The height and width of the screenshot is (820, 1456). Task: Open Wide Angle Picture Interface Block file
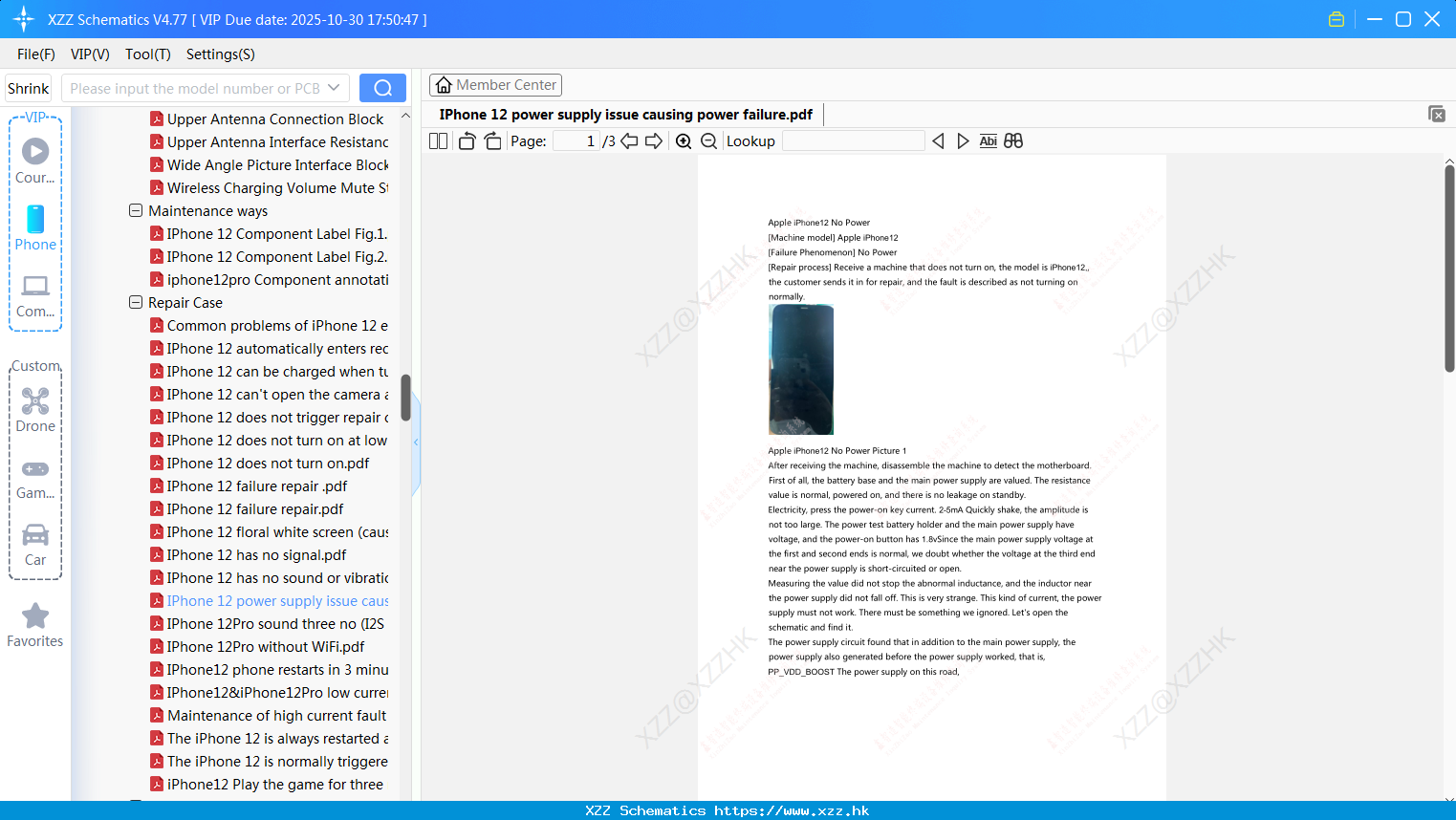(270, 164)
